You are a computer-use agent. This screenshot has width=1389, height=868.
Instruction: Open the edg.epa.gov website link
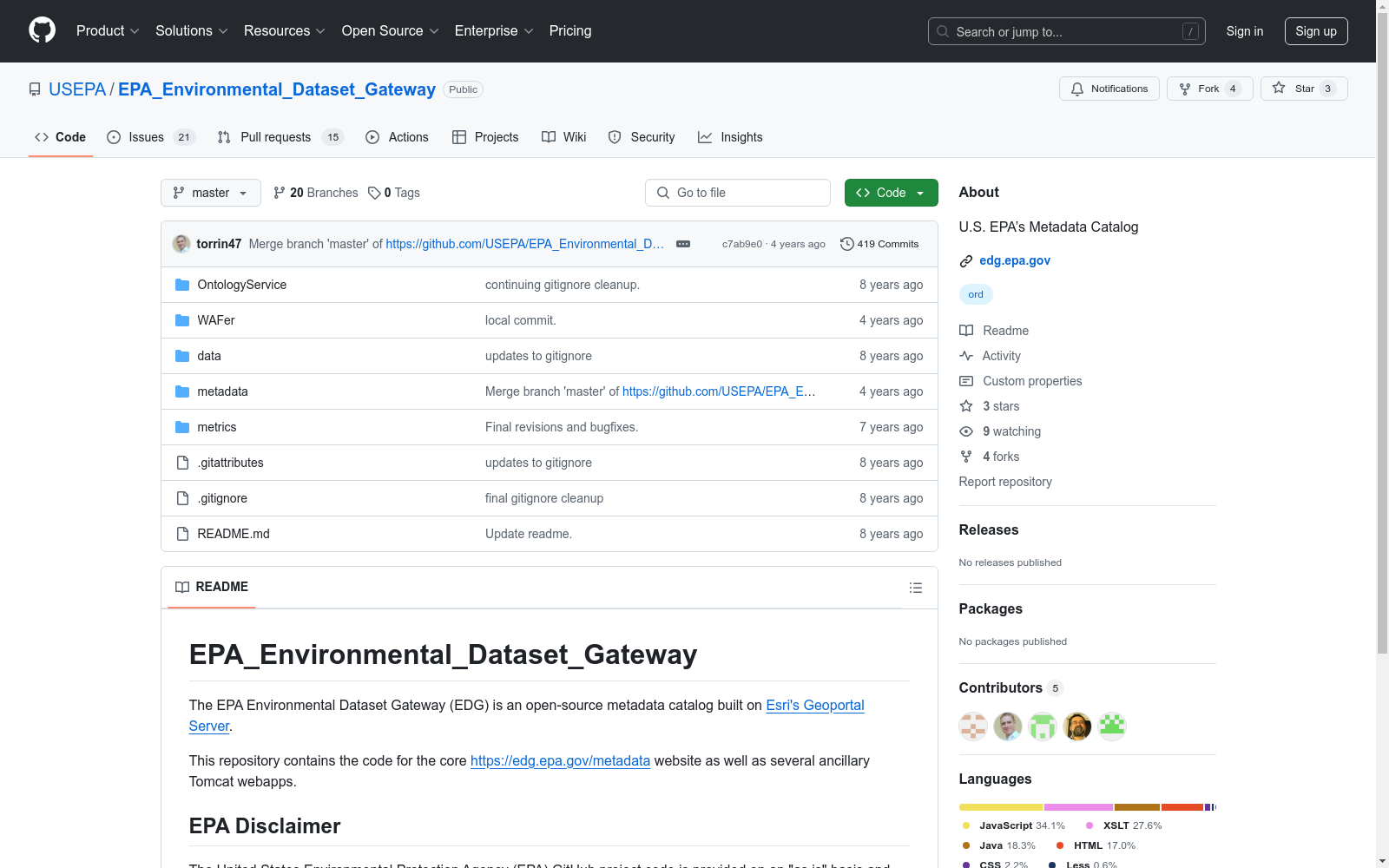click(x=1015, y=260)
